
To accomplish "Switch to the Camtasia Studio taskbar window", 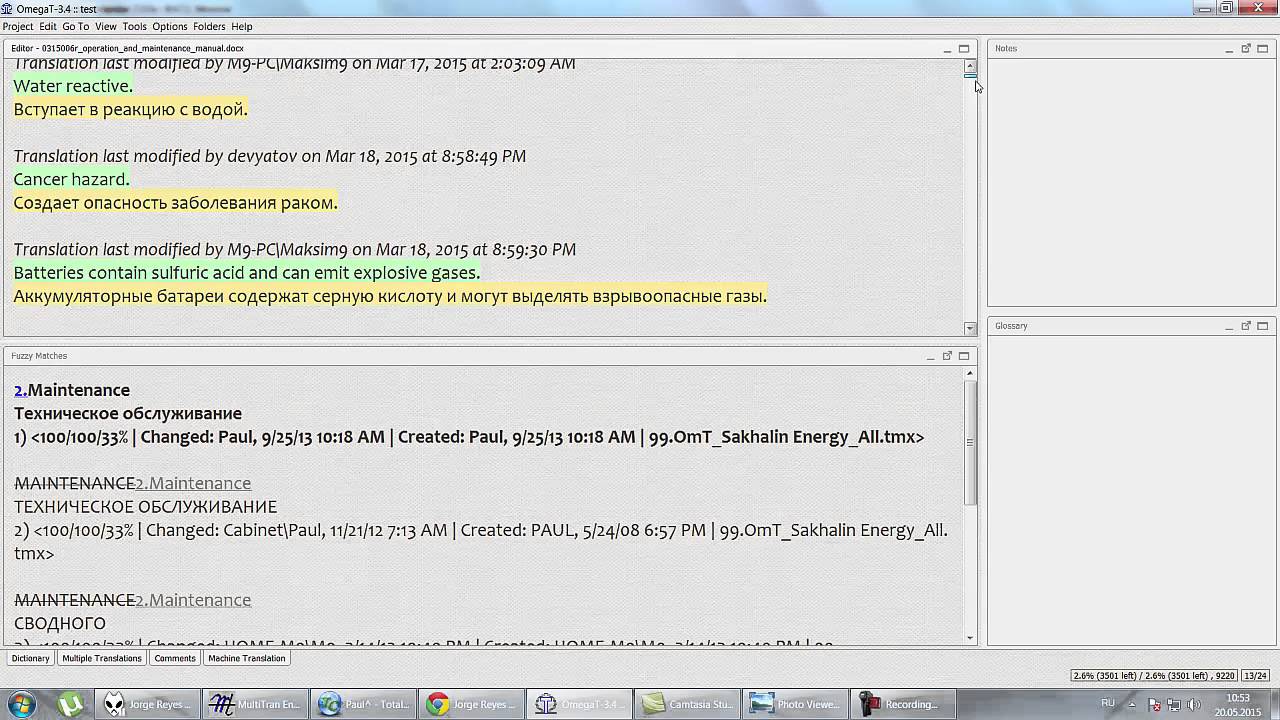I will pos(687,704).
